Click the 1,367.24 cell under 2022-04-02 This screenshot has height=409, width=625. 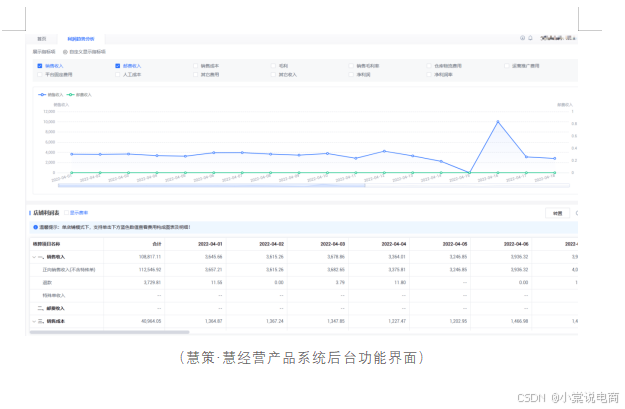point(275,321)
